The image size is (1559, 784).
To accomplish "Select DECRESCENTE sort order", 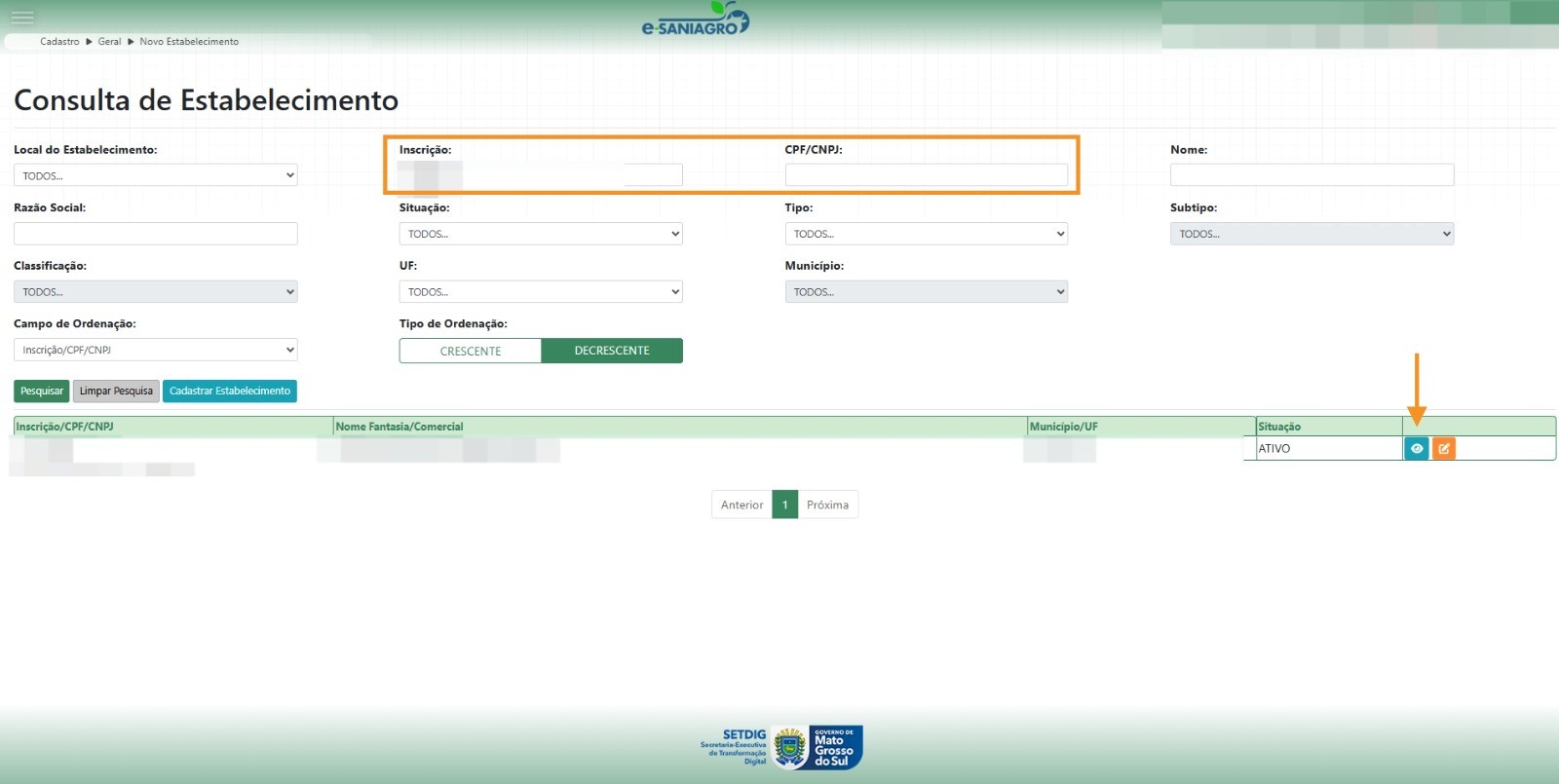I will click(x=612, y=351).
